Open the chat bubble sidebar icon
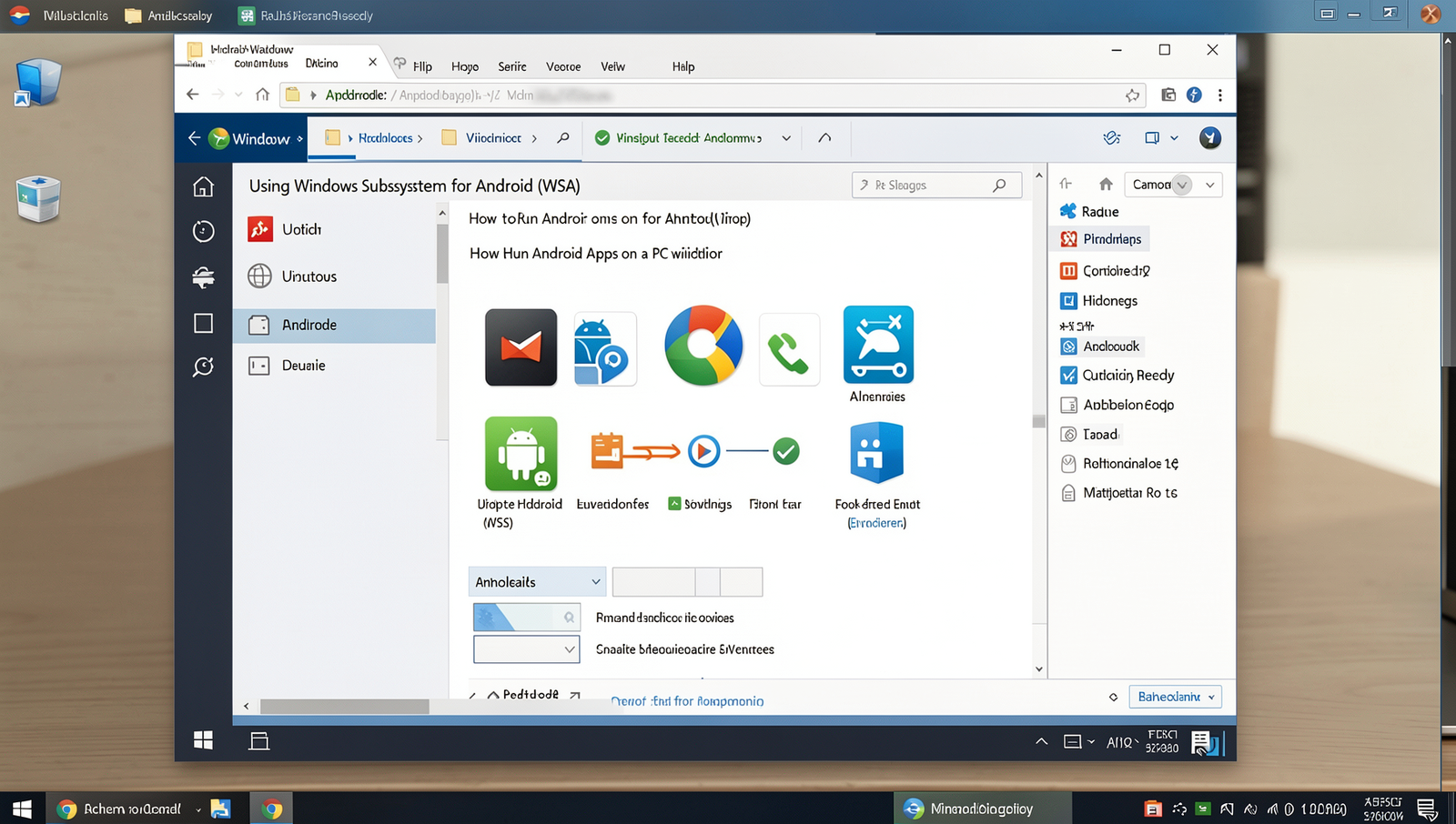 [x=203, y=367]
